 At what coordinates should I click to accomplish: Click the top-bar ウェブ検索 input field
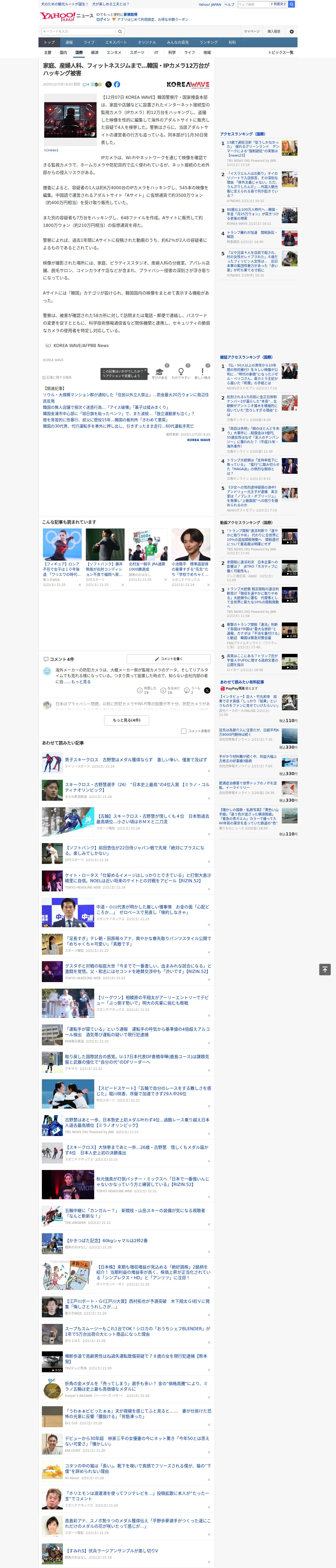254,4
